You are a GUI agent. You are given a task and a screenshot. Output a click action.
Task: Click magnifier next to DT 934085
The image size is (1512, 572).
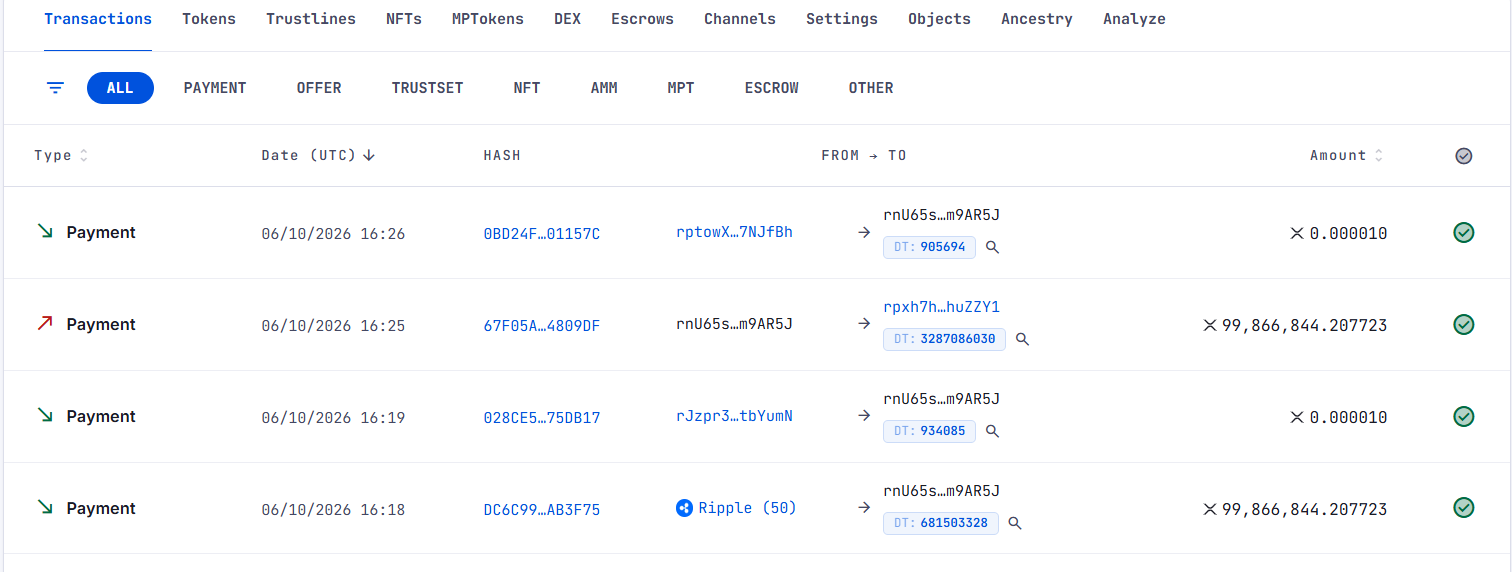tap(992, 431)
